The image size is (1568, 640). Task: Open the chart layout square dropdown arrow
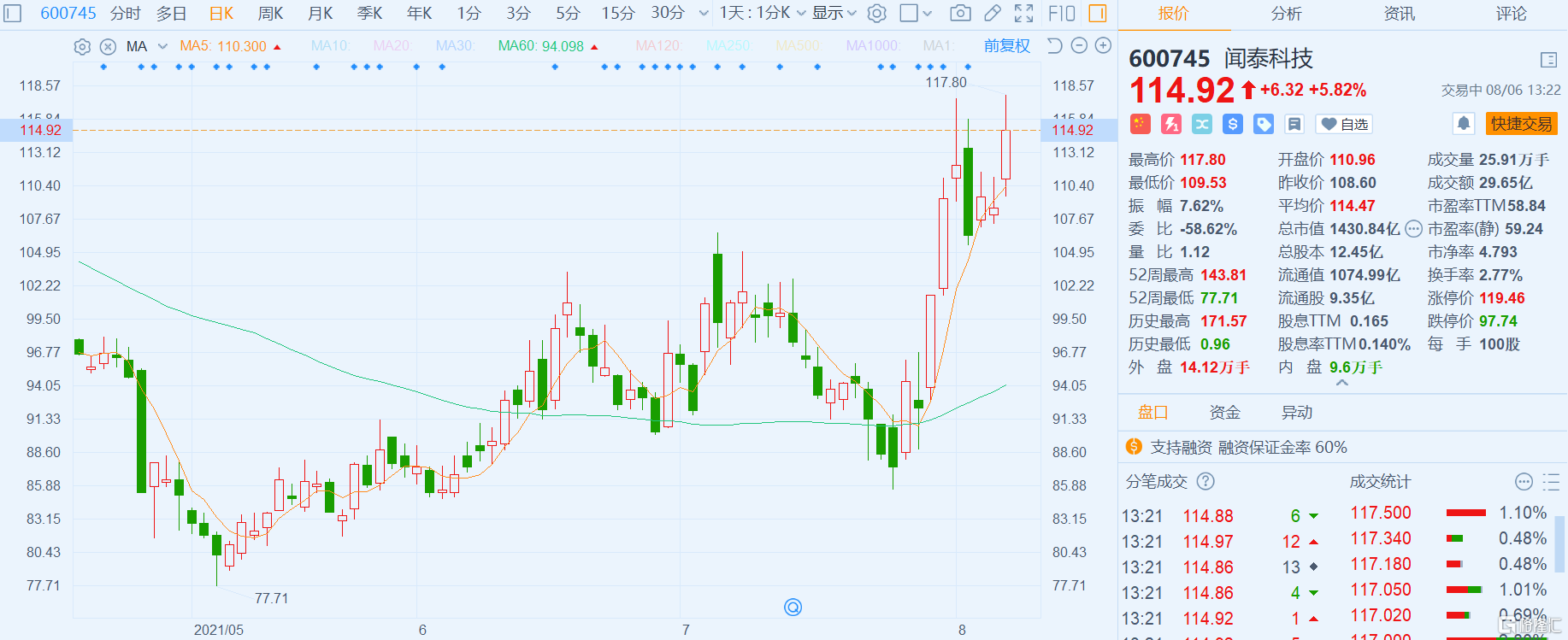click(928, 14)
